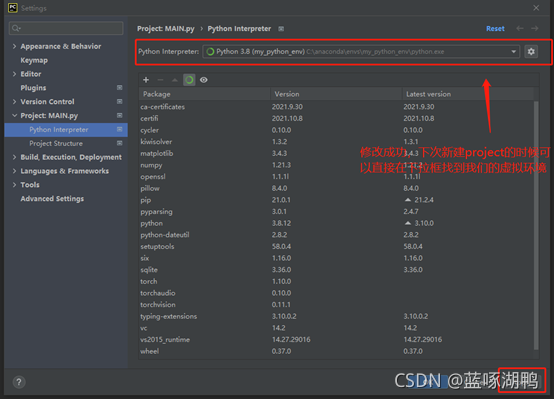
Task: Click the Reset link
Action: tap(495, 29)
